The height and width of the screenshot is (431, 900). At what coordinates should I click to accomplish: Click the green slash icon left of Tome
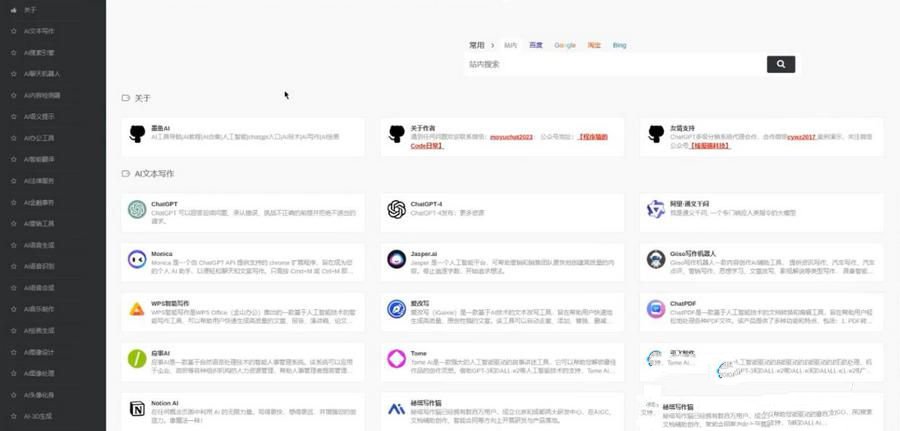137,359
